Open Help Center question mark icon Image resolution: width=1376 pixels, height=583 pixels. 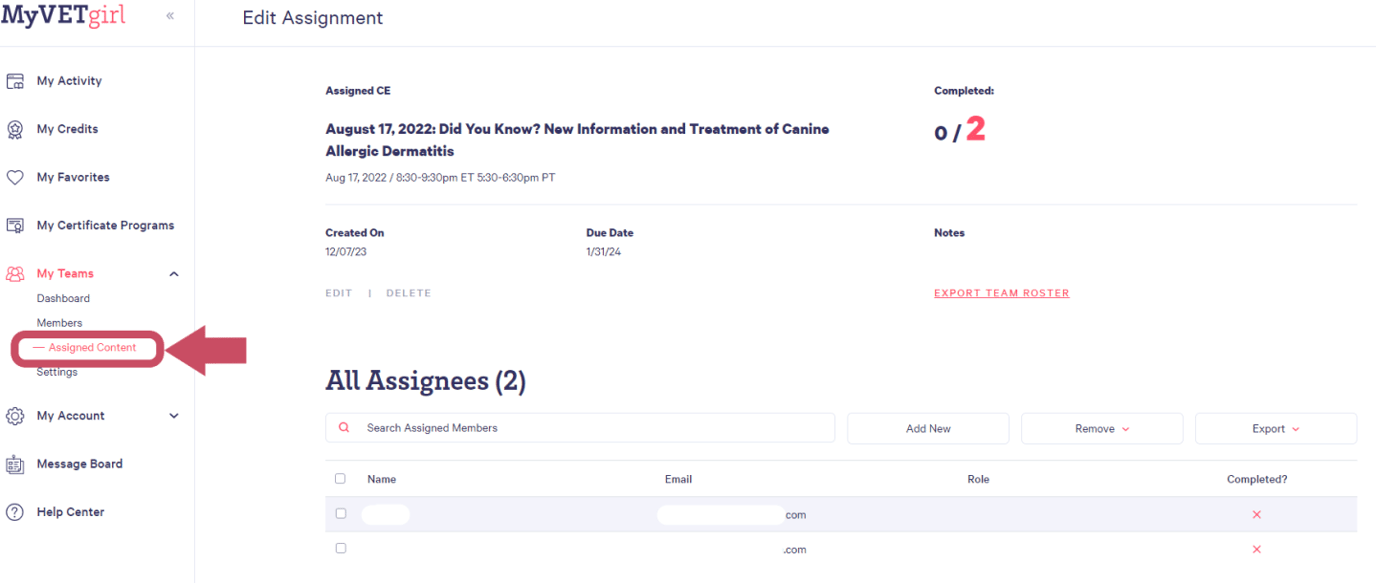(x=14, y=511)
